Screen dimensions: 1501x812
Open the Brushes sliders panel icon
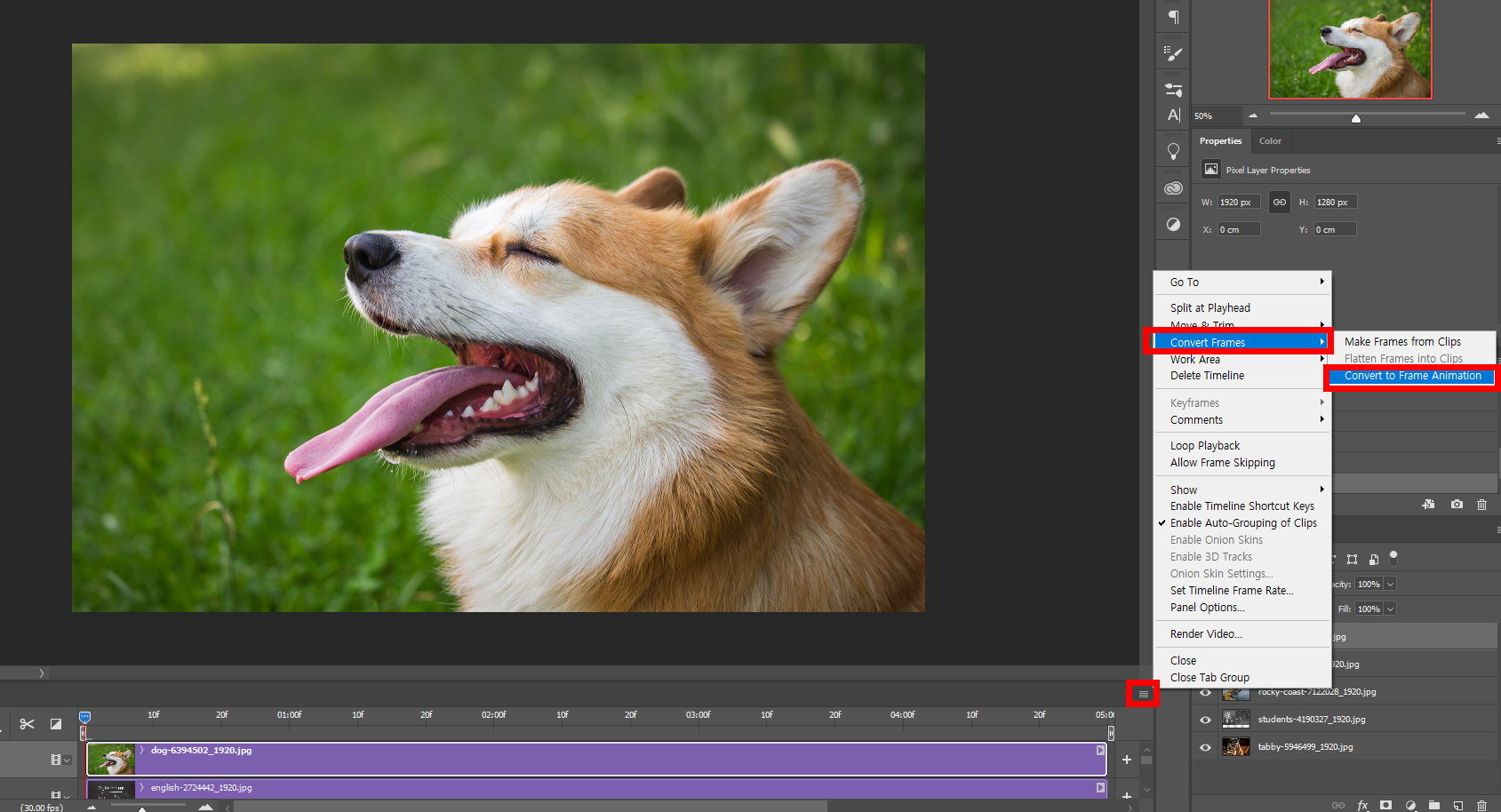pyautogui.click(x=1173, y=90)
